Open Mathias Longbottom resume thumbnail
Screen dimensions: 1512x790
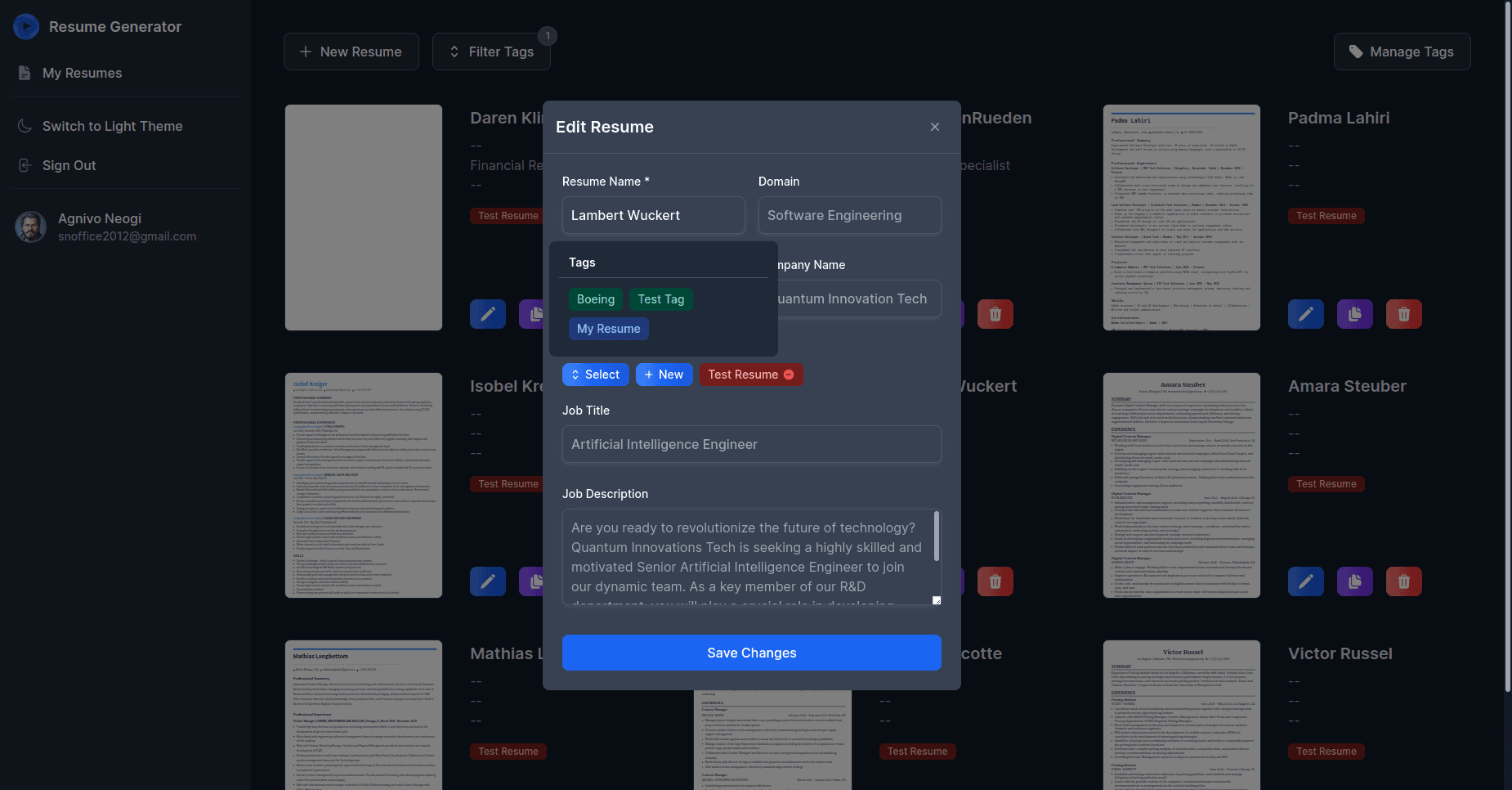(x=364, y=716)
